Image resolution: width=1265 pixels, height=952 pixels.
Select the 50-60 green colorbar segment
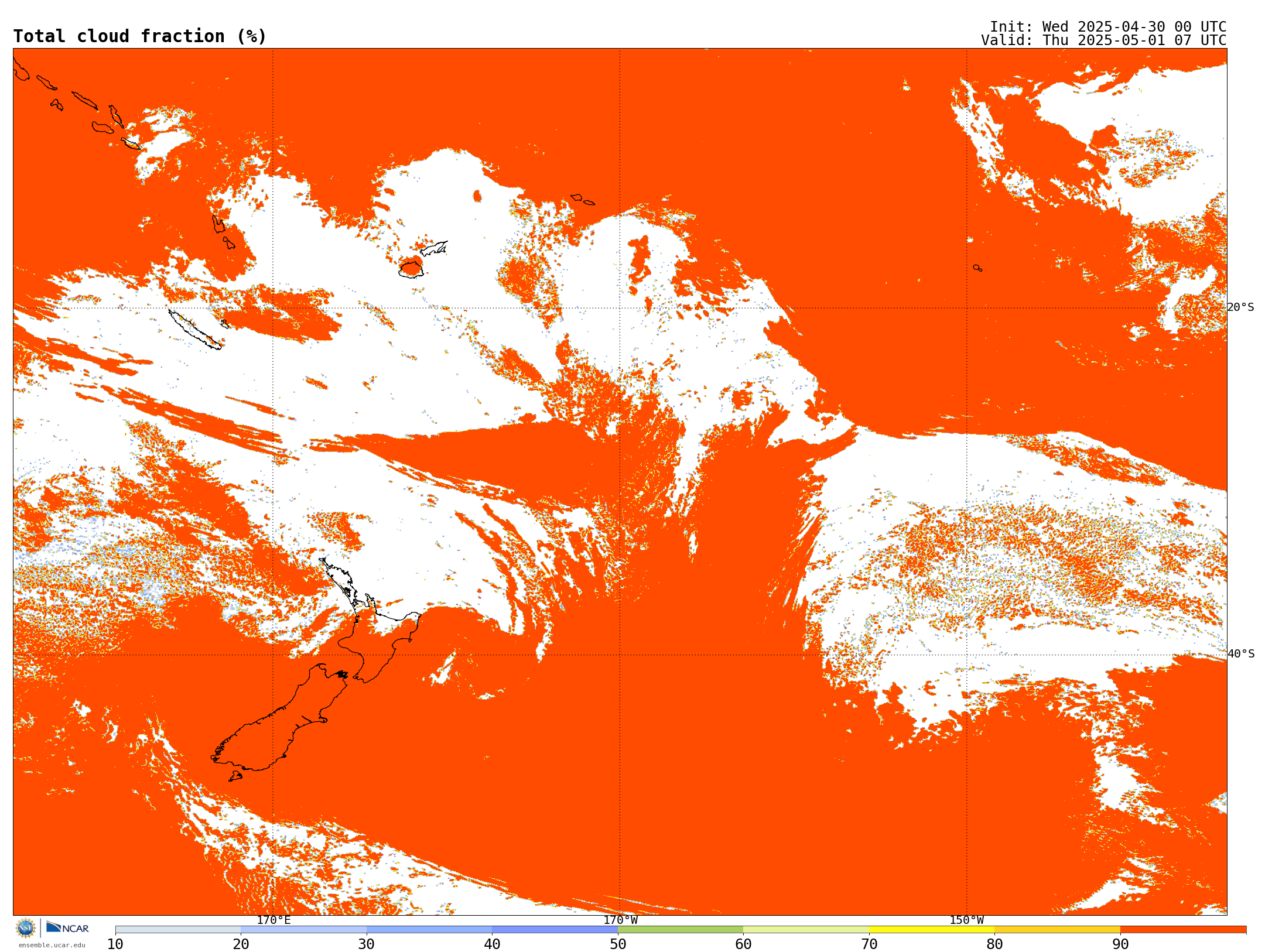pos(681,930)
